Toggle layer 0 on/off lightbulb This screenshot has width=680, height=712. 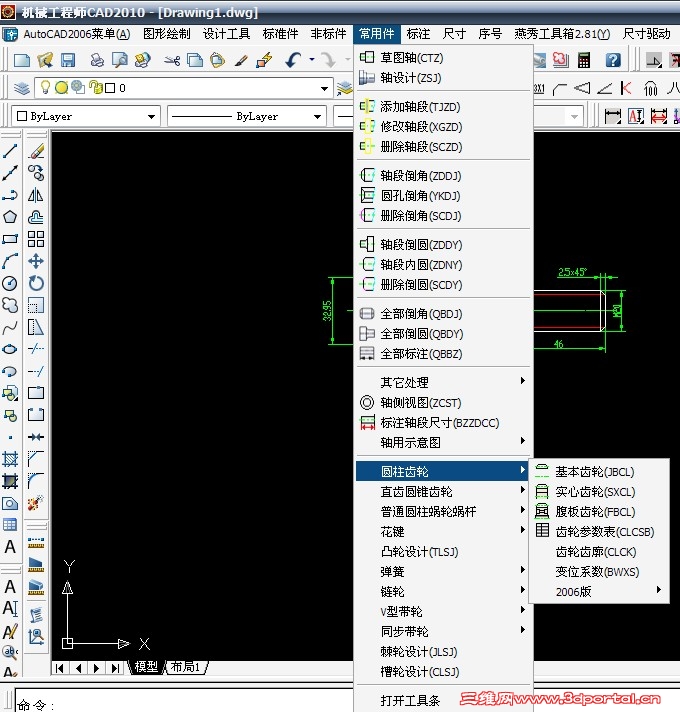pos(45,87)
